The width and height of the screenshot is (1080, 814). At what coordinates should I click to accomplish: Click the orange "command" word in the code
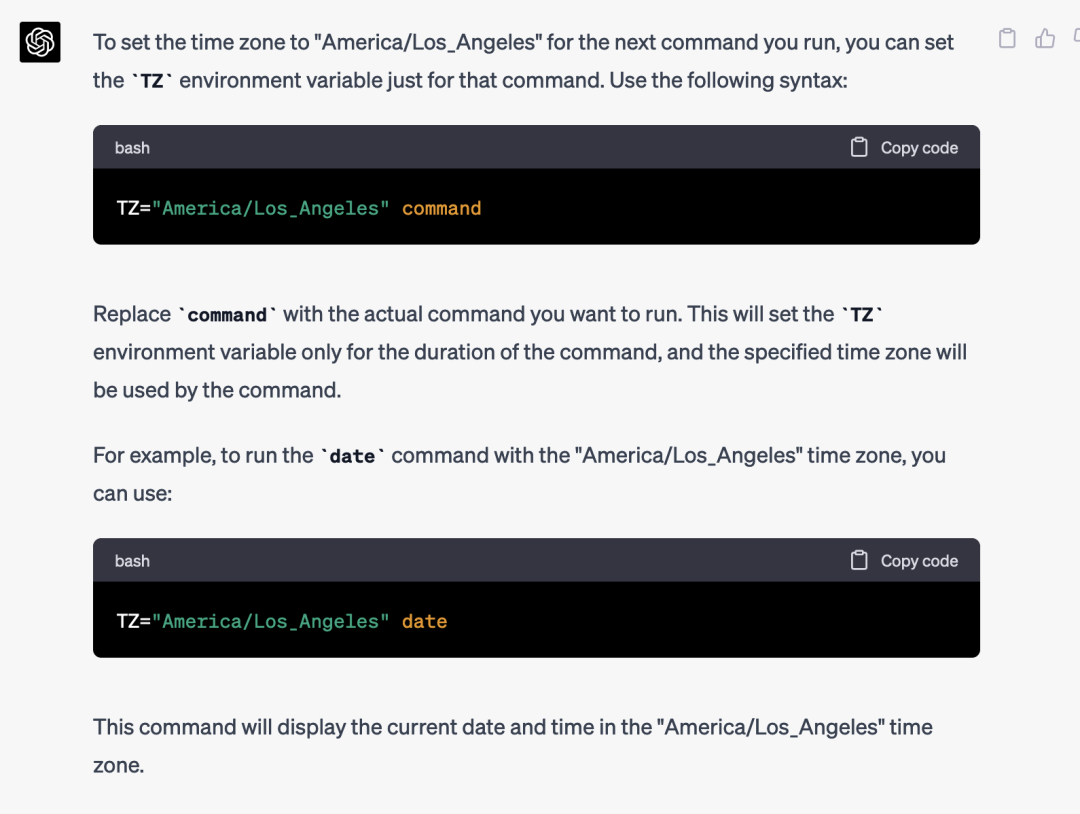(442, 209)
